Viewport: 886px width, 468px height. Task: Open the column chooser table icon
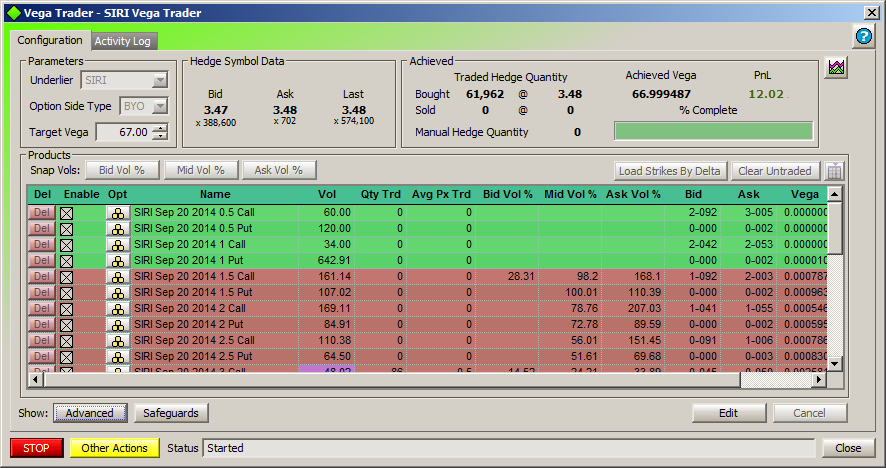[x=834, y=171]
